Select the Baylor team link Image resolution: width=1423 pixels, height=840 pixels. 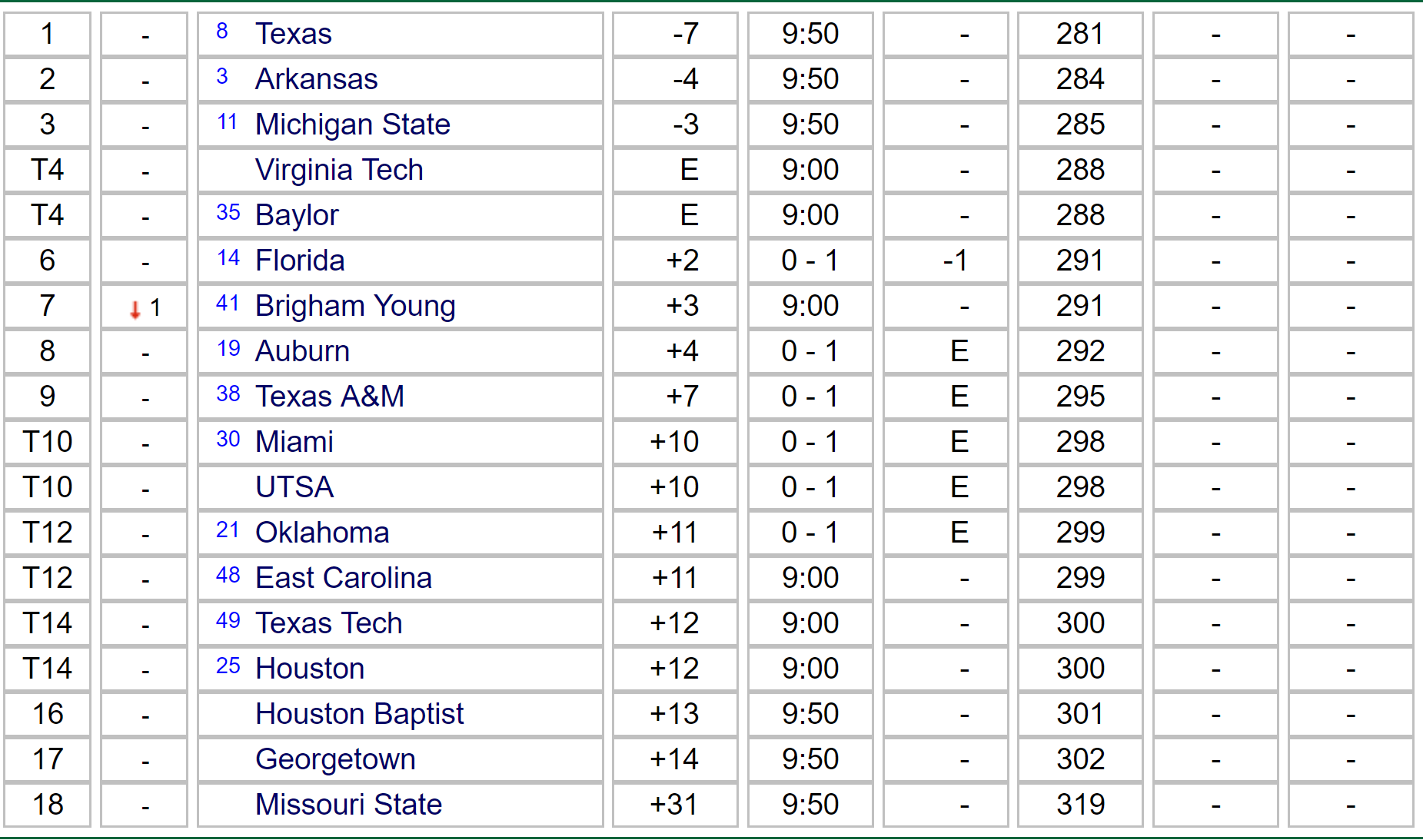(297, 215)
